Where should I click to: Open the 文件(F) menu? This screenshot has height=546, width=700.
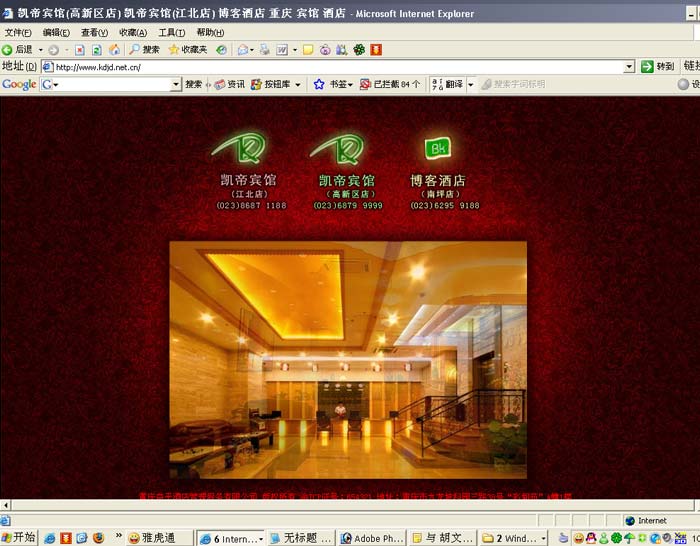pos(18,32)
